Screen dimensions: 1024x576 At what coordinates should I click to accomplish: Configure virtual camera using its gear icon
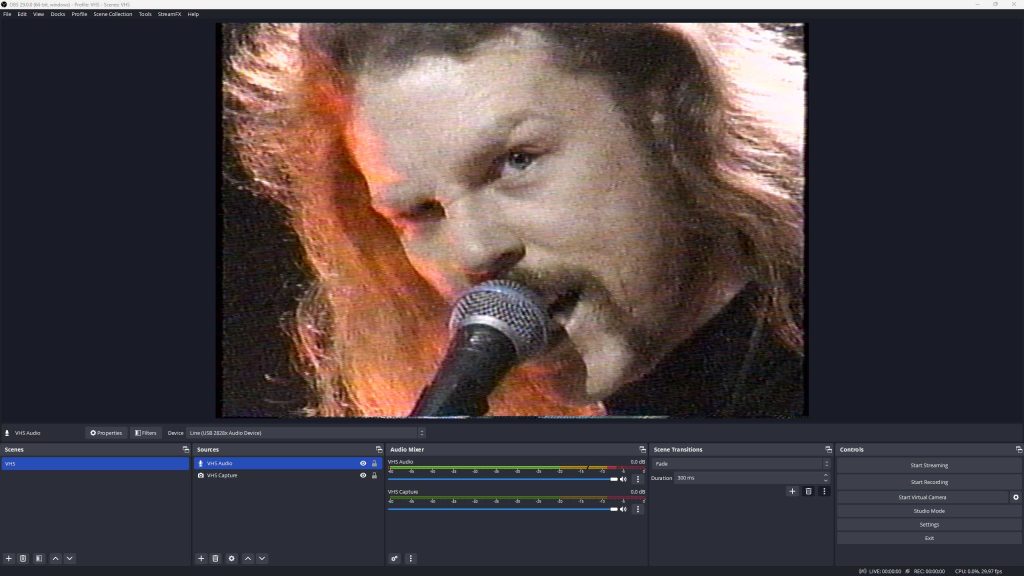[1016, 497]
